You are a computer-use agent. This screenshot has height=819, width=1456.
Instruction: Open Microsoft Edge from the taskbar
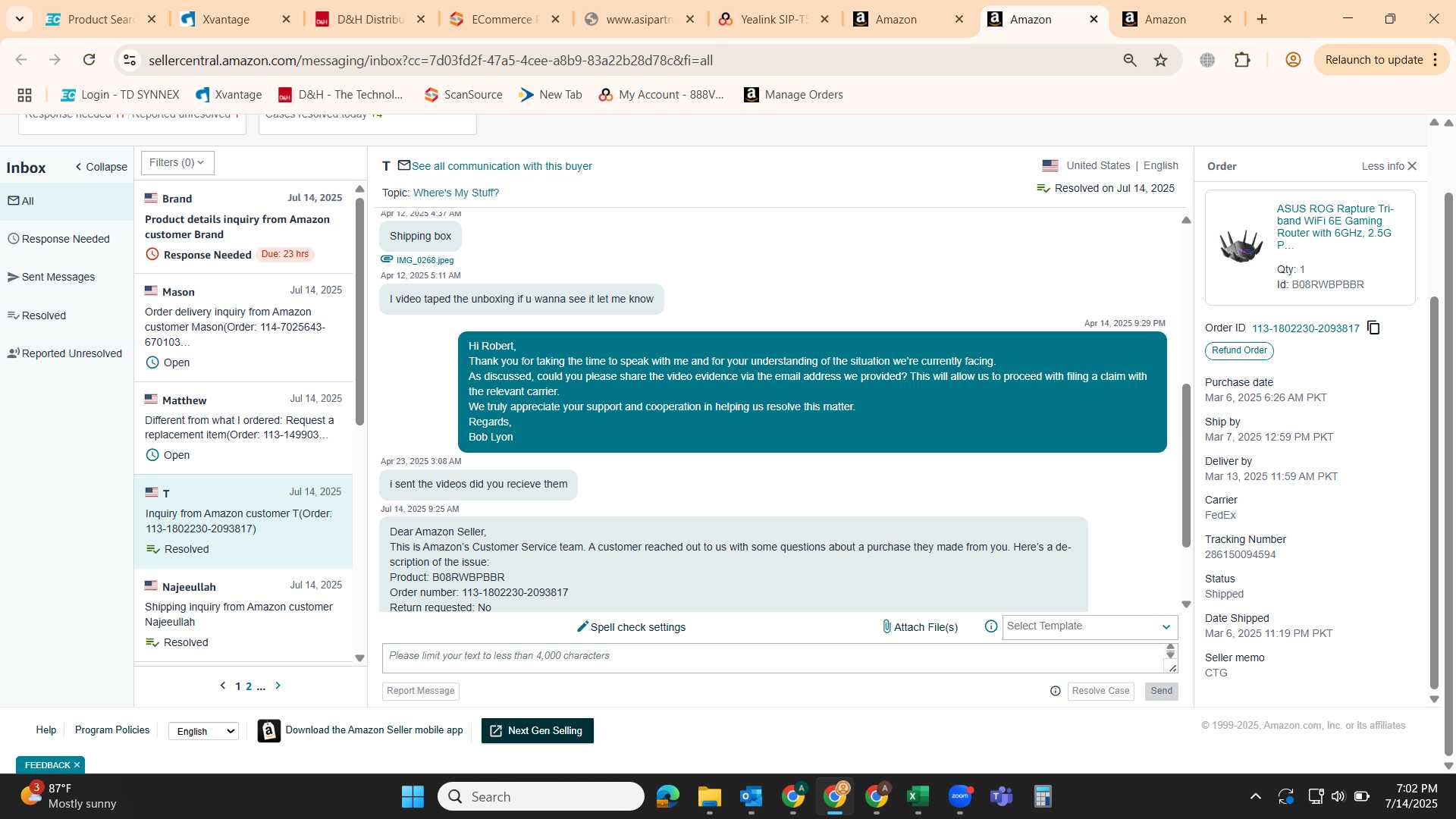coord(668,796)
